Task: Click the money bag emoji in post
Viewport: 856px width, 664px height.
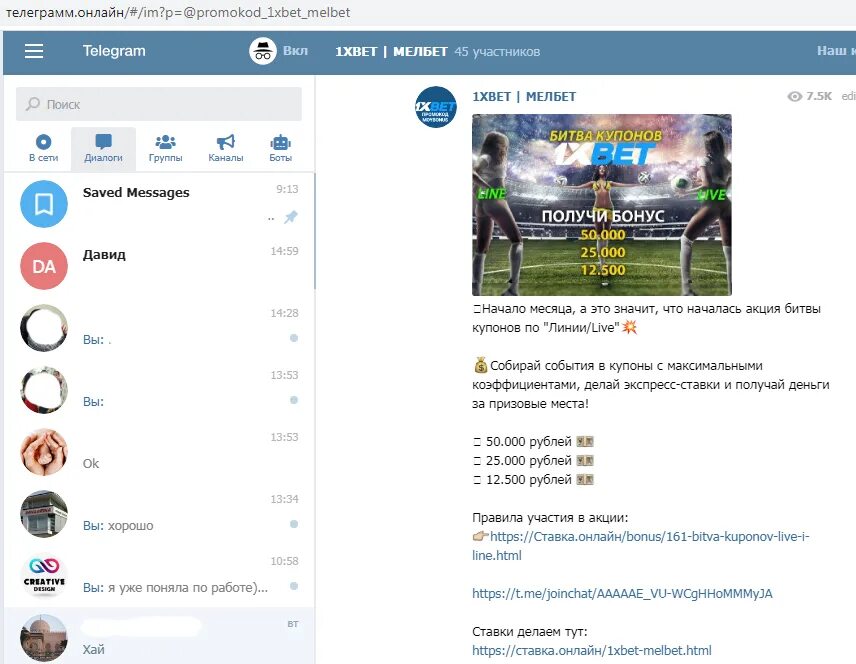Action: [480, 365]
